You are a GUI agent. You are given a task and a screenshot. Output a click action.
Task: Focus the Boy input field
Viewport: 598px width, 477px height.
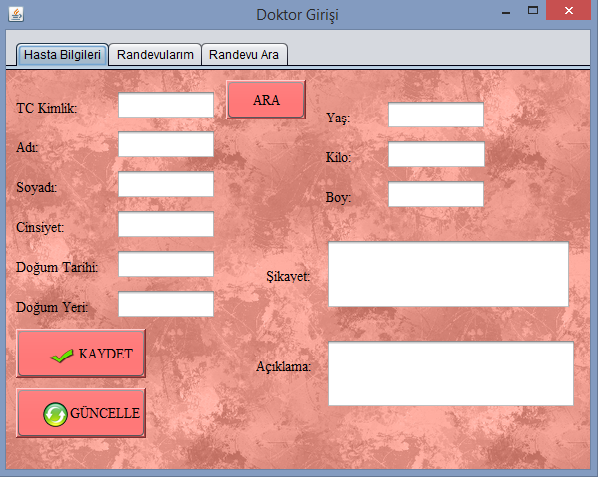click(436, 194)
